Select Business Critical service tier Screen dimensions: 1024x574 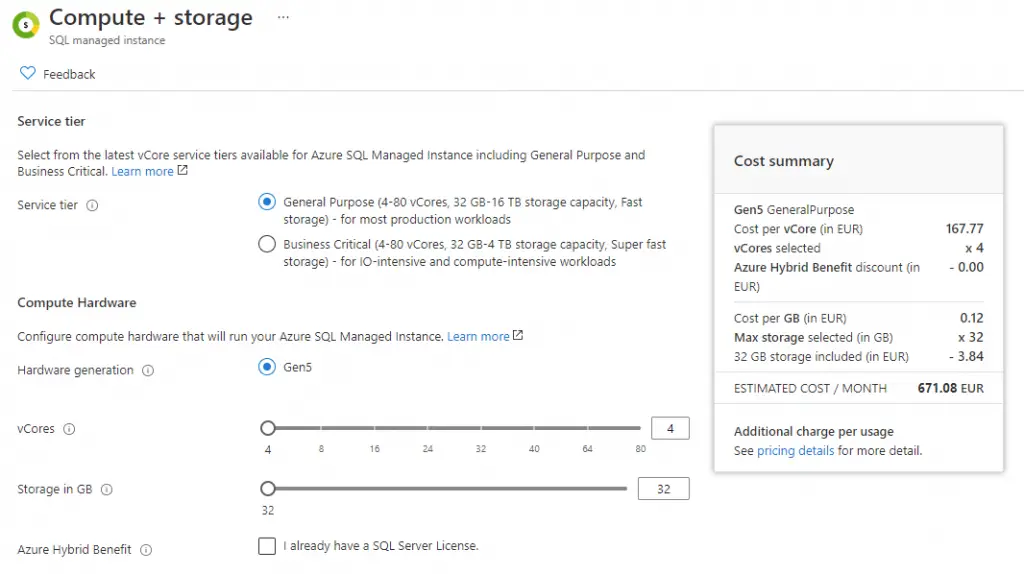click(x=266, y=244)
